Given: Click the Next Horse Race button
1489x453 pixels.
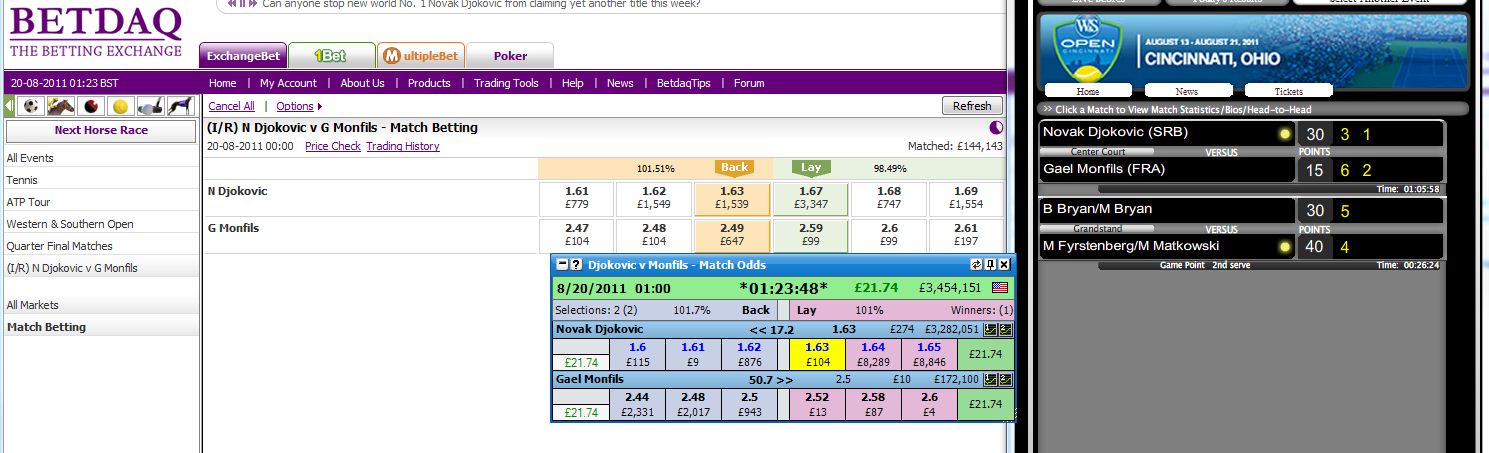Looking at the screenshot, I should [101, 130].
